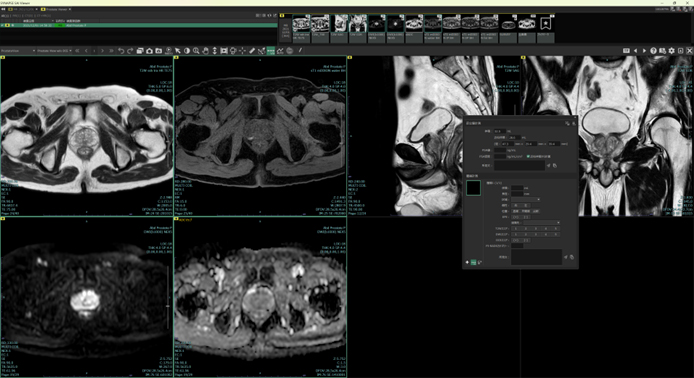Select the magnifier zoom tool
The image size is (694, 378).
(x=196, y=51)
